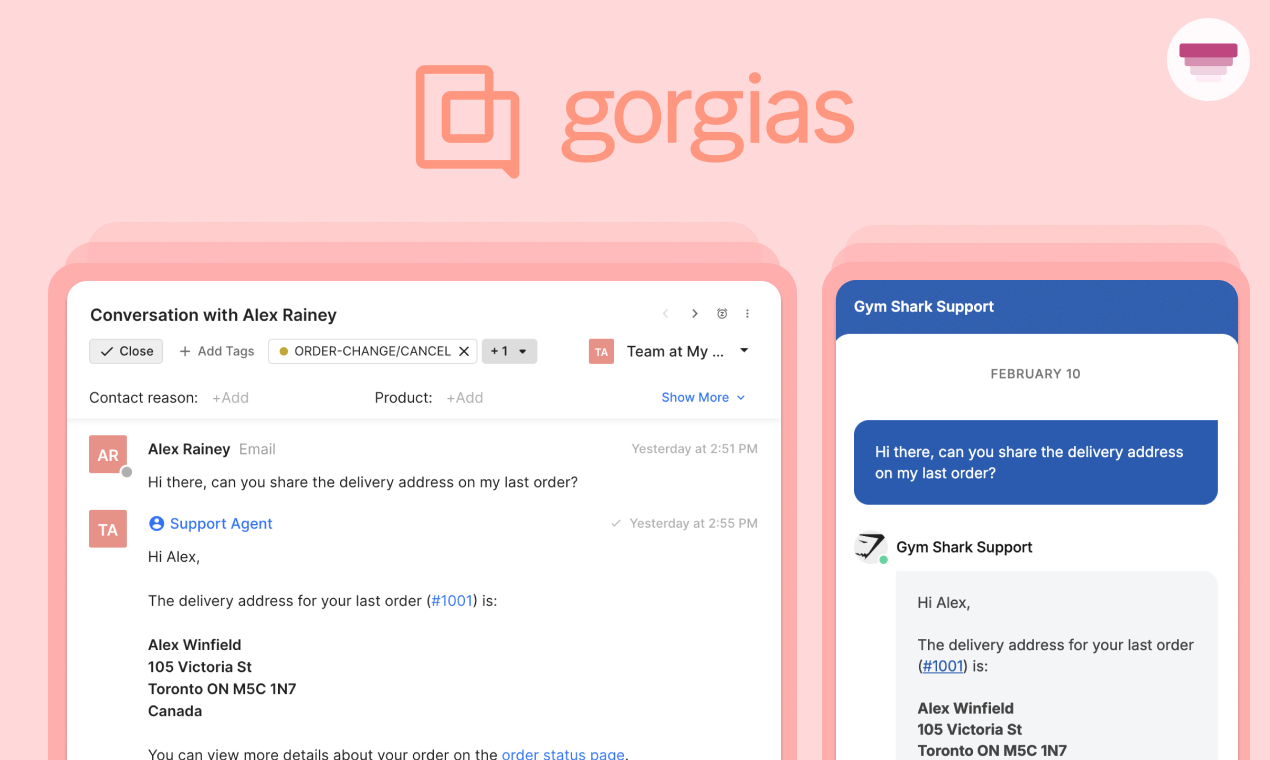Click the blue customer message bubble in chat

1036,462
